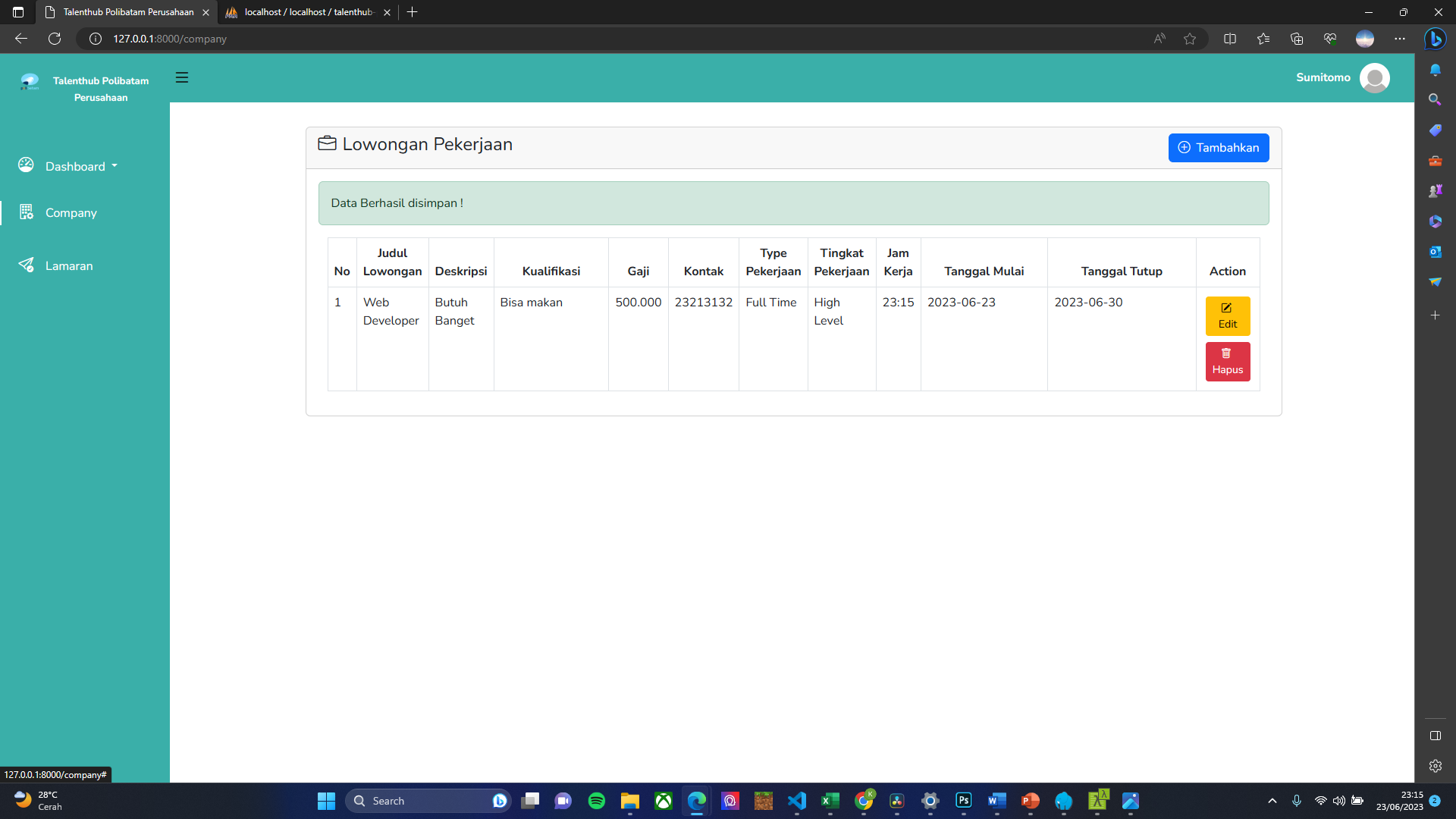This screenshot has width=1456, height=819.
Task: Open the Lamaran sidebar menu
Action: click(x=68, y=266)
